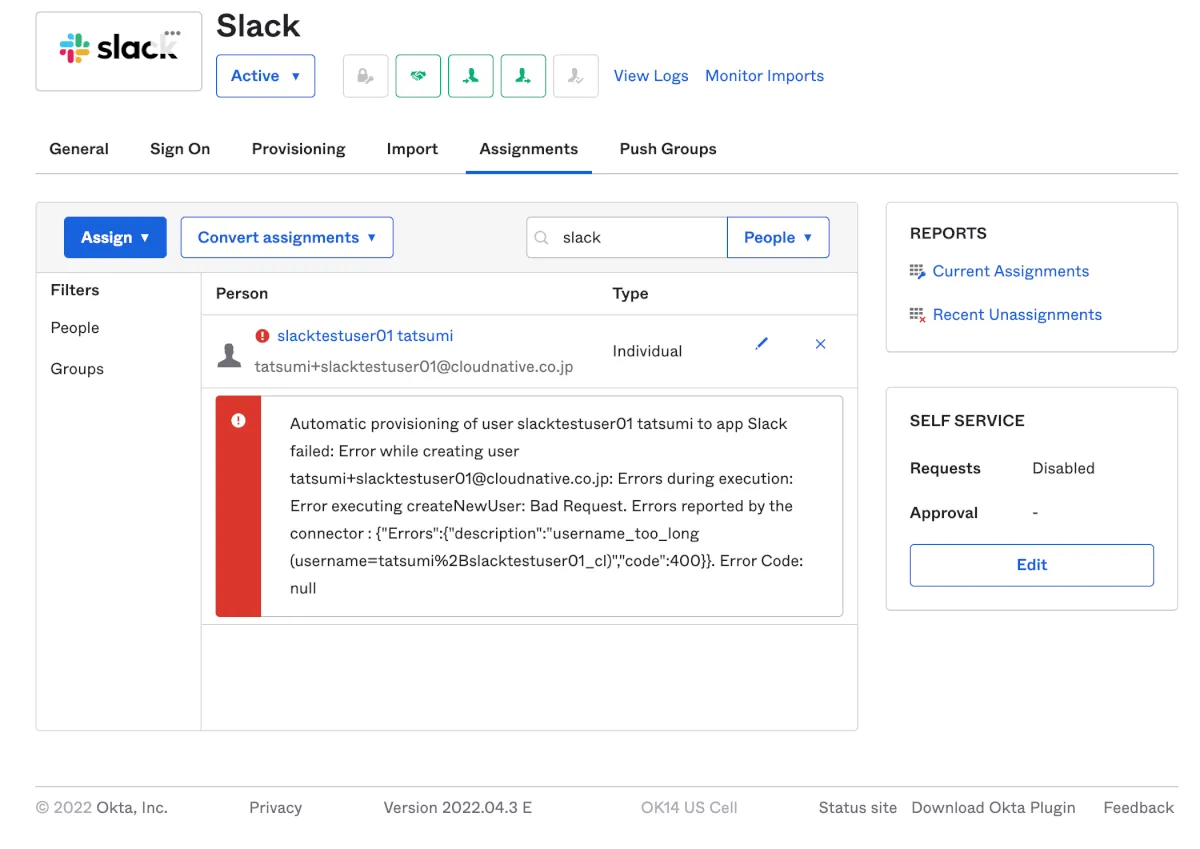Click the Edit button in Self Service

[1031, 565]
